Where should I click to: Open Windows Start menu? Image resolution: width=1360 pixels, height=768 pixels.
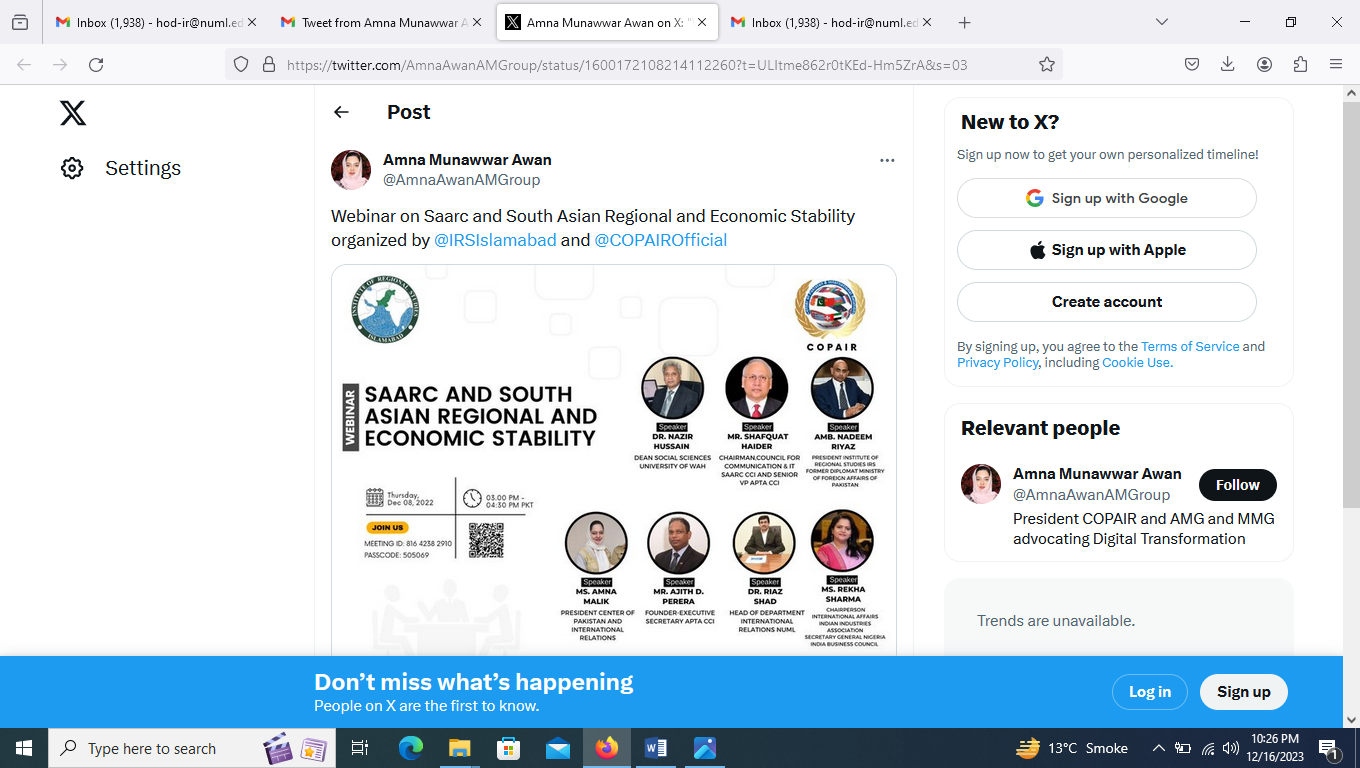pos(23,748)
